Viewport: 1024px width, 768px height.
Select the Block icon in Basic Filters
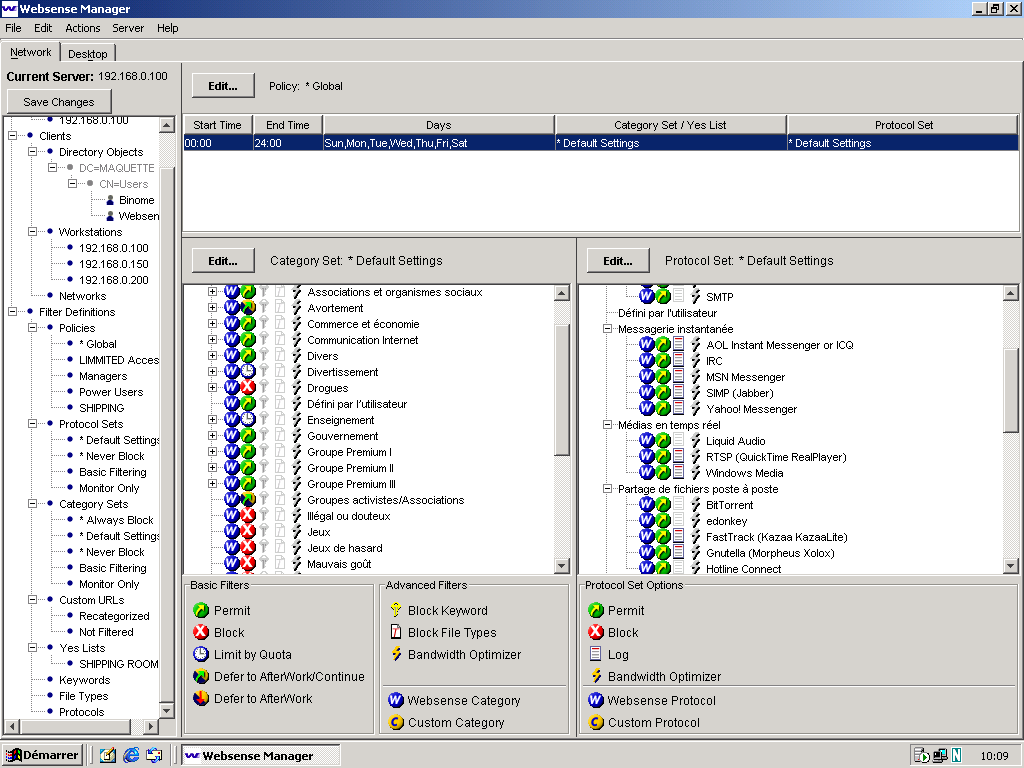coord(201,633)
